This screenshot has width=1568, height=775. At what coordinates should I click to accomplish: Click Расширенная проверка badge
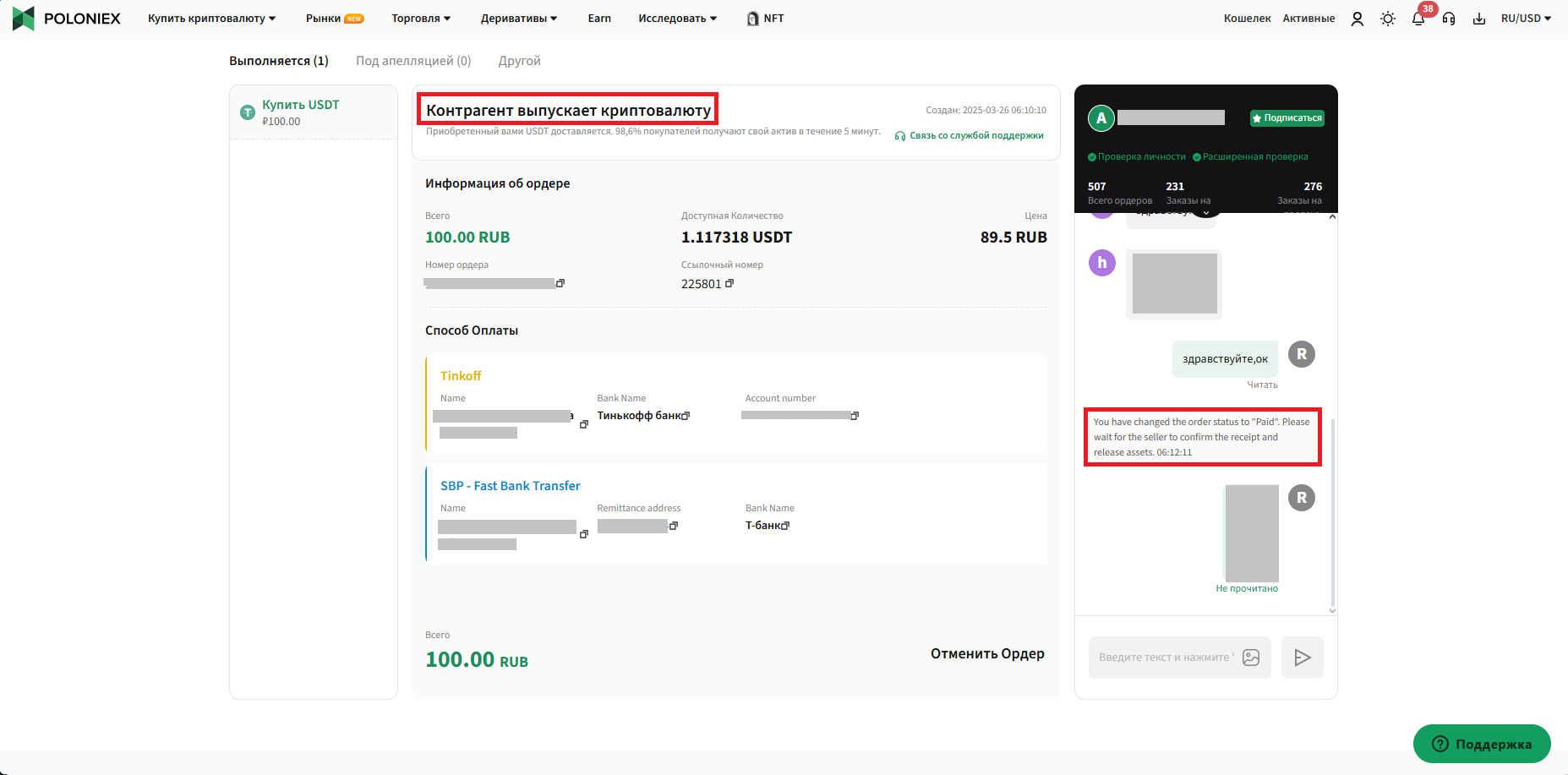1250,156
